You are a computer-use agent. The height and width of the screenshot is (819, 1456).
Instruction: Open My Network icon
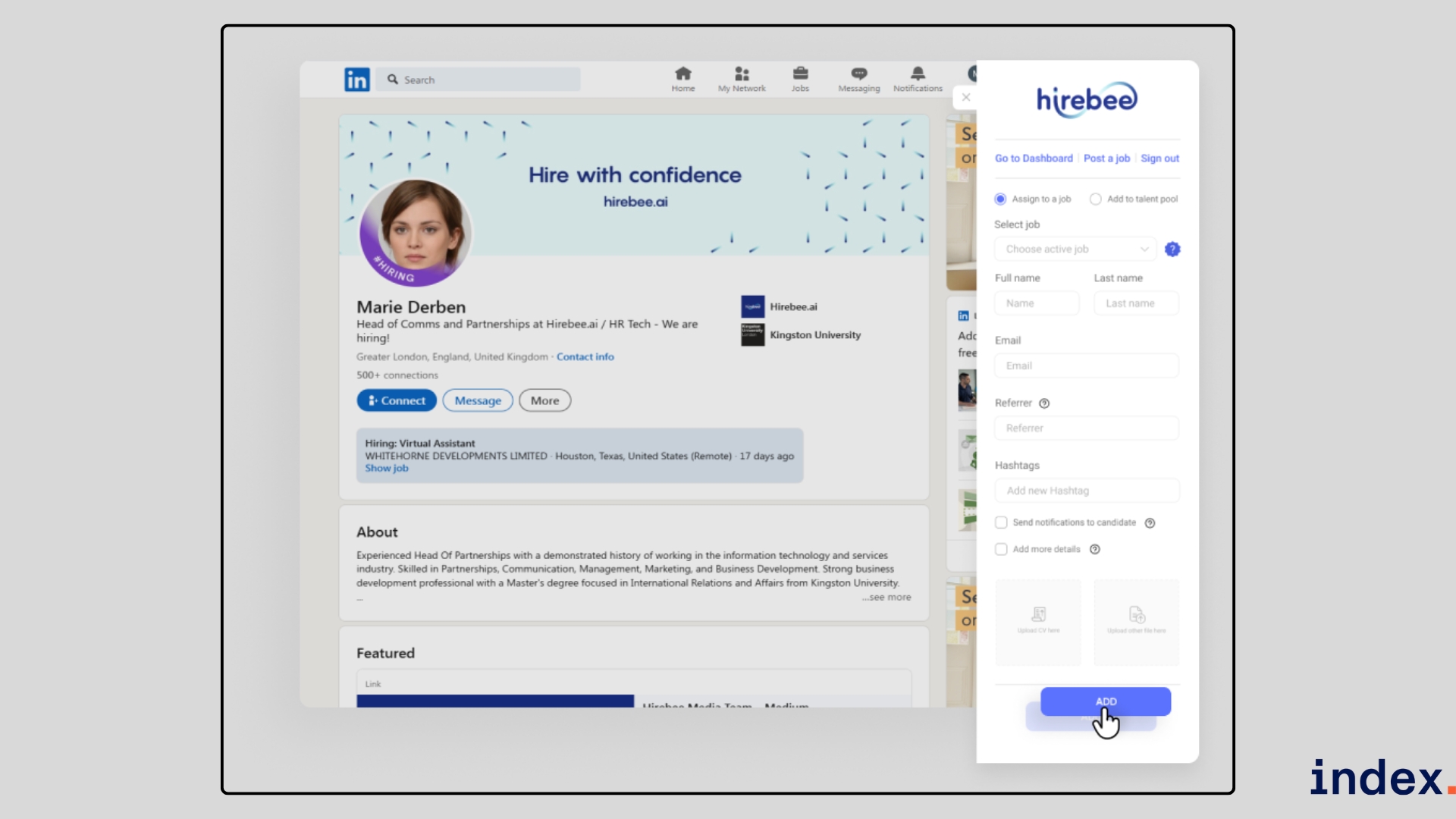pos(742,74)
